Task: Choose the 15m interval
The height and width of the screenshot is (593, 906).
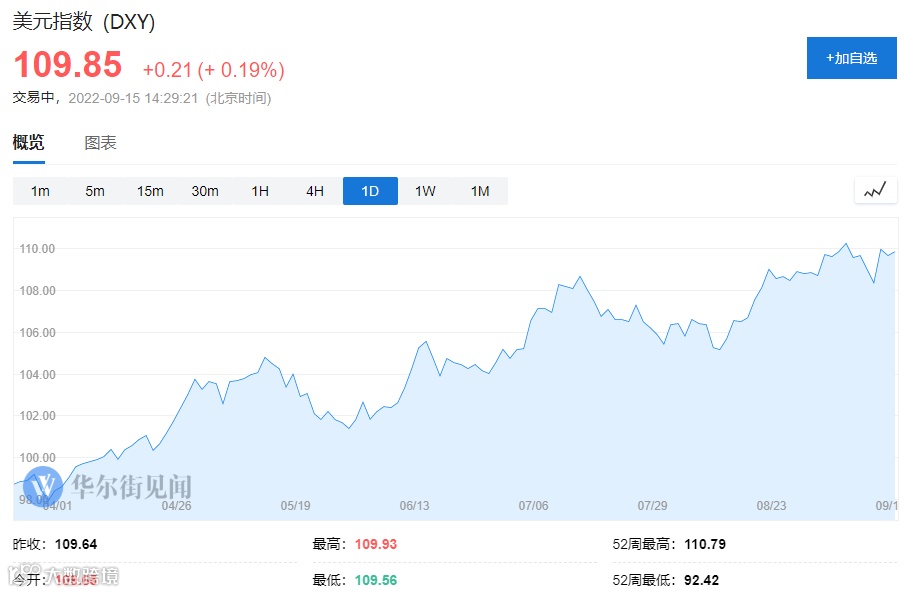Action: (x=150, y=191)
